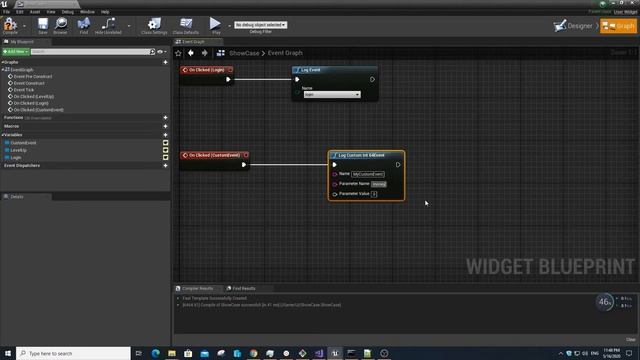Click the search options icon in My Blueprint

pos(152,52)
